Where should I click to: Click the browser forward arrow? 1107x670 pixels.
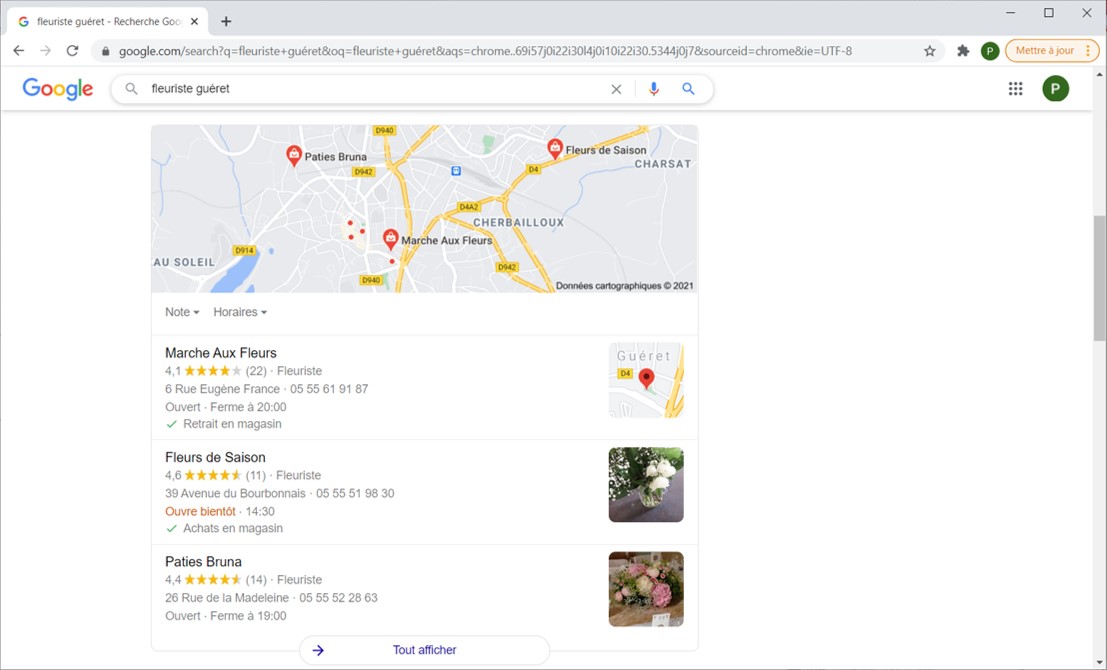[46, 51]
